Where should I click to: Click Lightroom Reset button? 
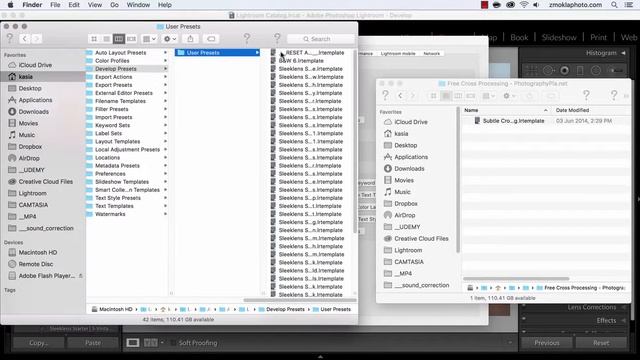tap(601, 343)
